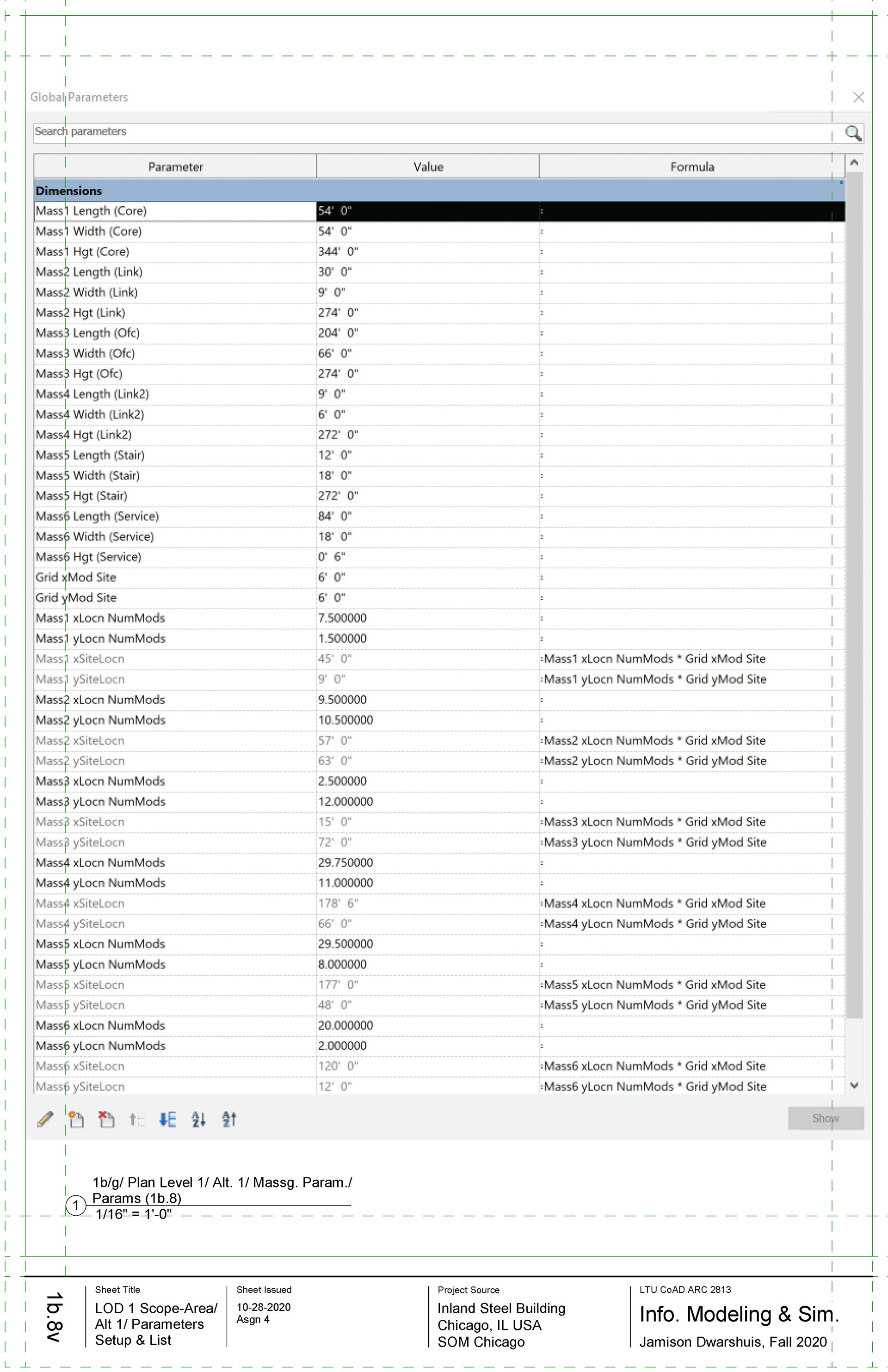888x1372 pixels.
Task: Select the Grid xMod Site parameter
Action: click(x=75, y=577)
